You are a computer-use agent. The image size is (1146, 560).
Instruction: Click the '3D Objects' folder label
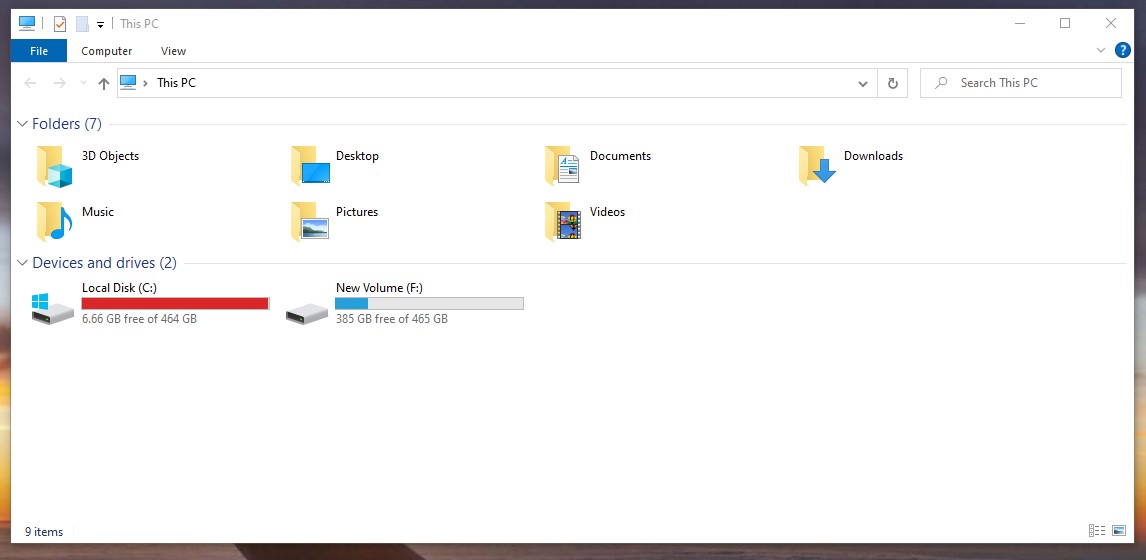(x=110, y=156)
